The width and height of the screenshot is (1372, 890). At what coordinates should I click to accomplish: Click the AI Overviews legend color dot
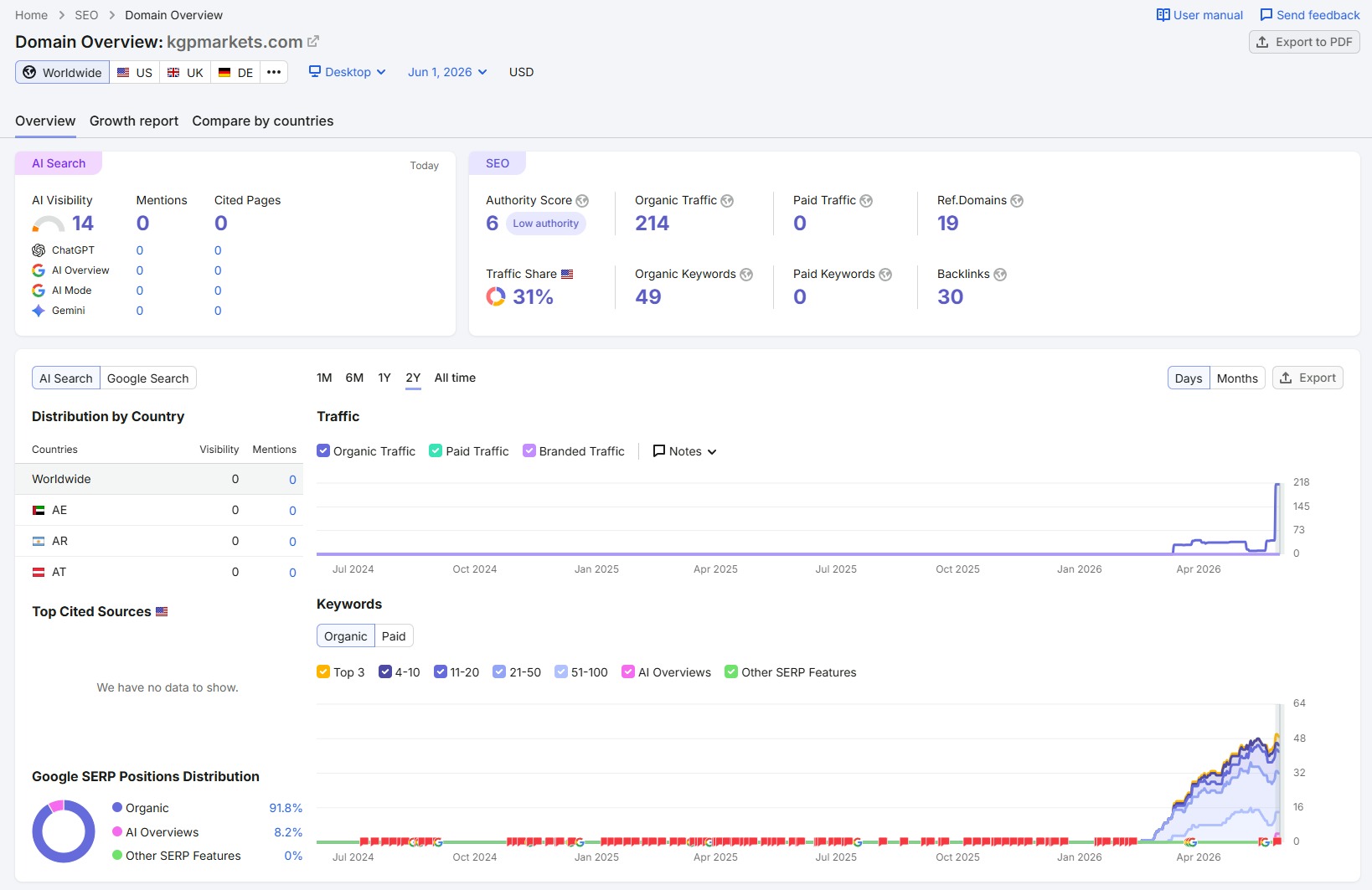coord(117,831)
